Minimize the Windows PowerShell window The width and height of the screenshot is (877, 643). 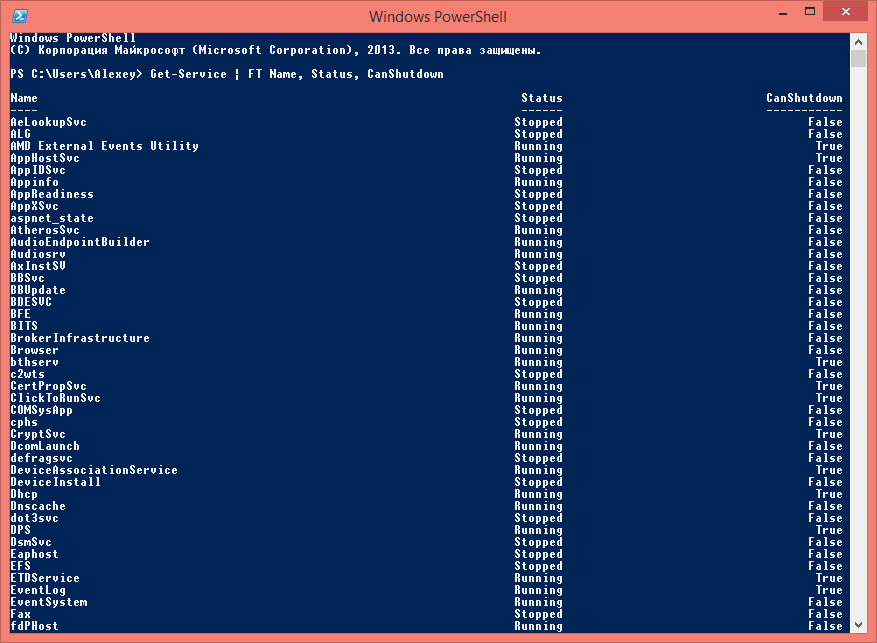(783, 13)
